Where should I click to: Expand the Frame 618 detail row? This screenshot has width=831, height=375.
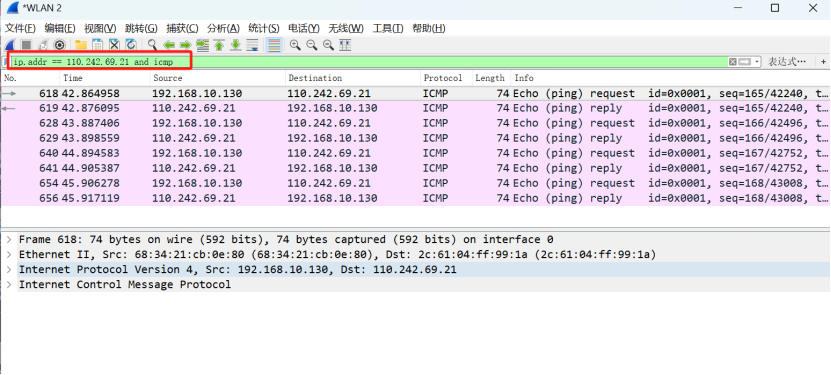[x=8, y=239]
